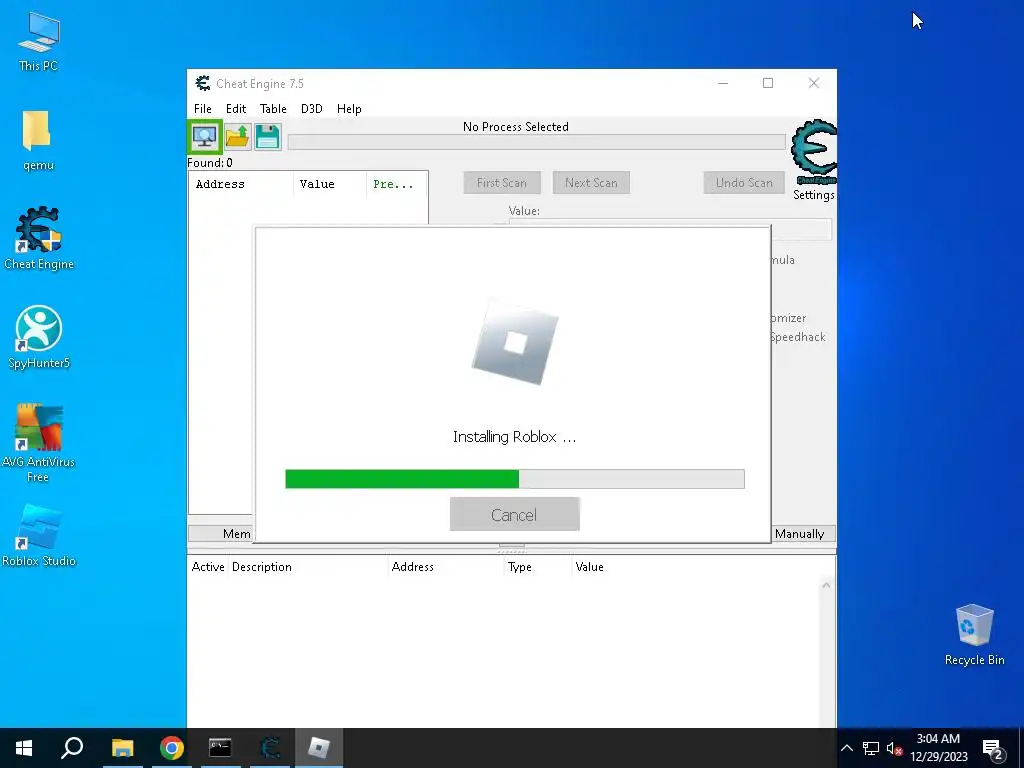Click the open file folder icon
Viewport: 1024px width, 768px height.
pos(237,136)
